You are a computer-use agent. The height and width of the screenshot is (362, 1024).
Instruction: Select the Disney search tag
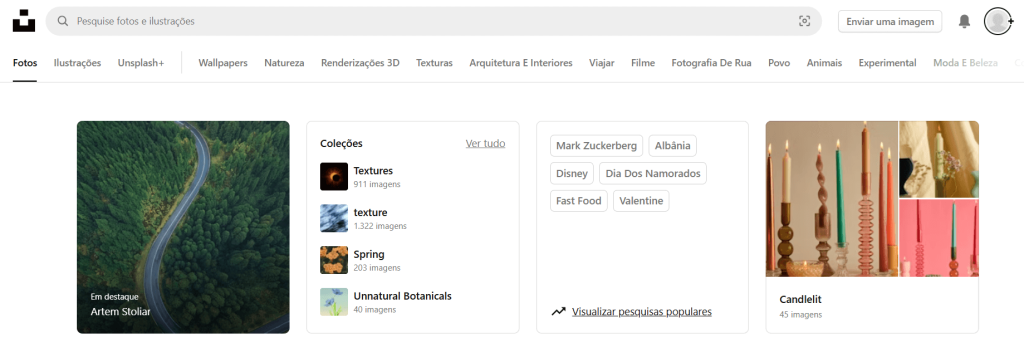pyautogui.click(x=572, y=173)
